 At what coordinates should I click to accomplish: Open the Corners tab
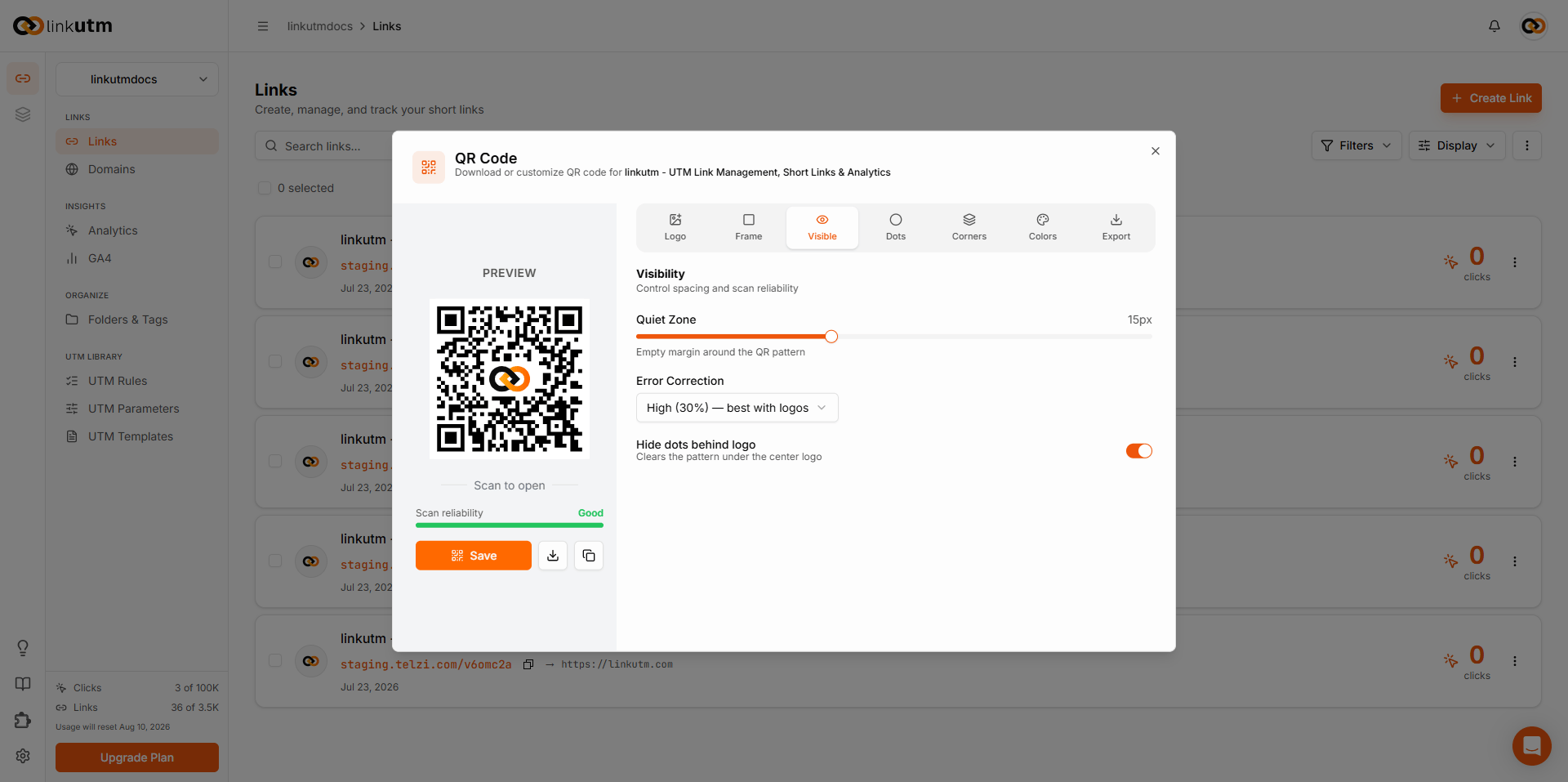(x=969, y=227)
